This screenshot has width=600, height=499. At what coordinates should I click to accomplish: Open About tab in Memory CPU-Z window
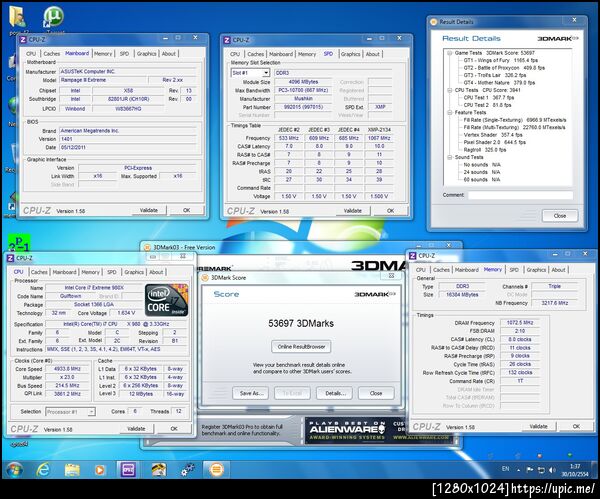558,270
